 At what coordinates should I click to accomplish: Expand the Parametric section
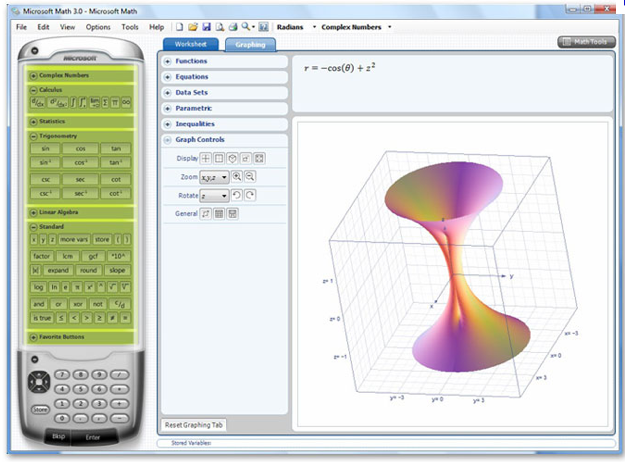click(x=168, y=108)
